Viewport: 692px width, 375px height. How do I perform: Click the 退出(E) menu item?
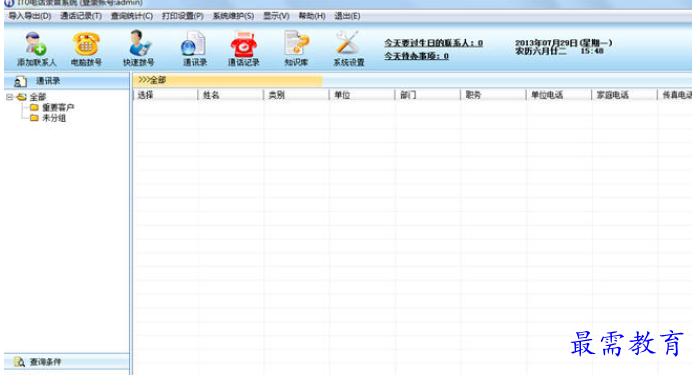[x=347, y=16]
